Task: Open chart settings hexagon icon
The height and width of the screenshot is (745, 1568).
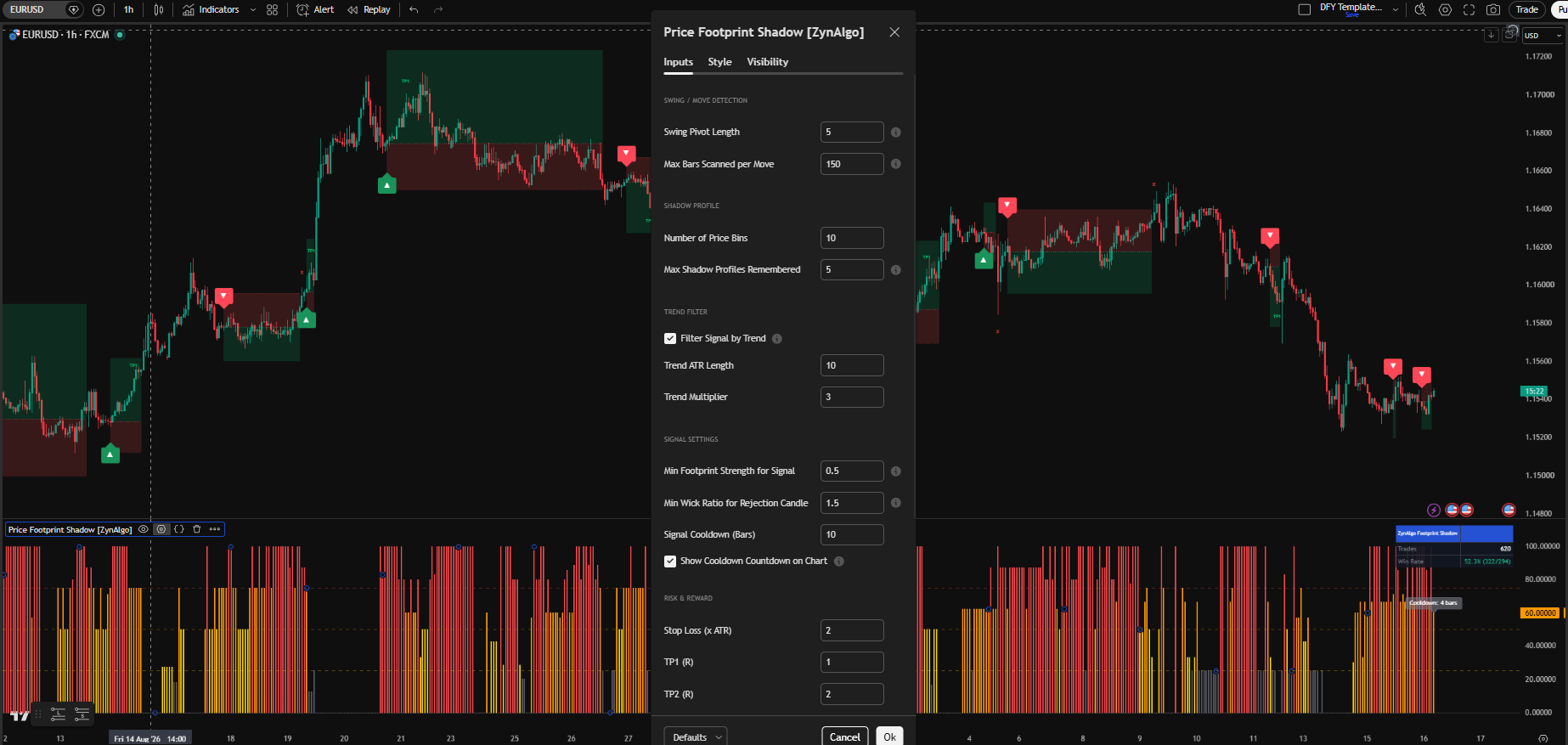Action: pyautogui.click(x=1445, y=9)
